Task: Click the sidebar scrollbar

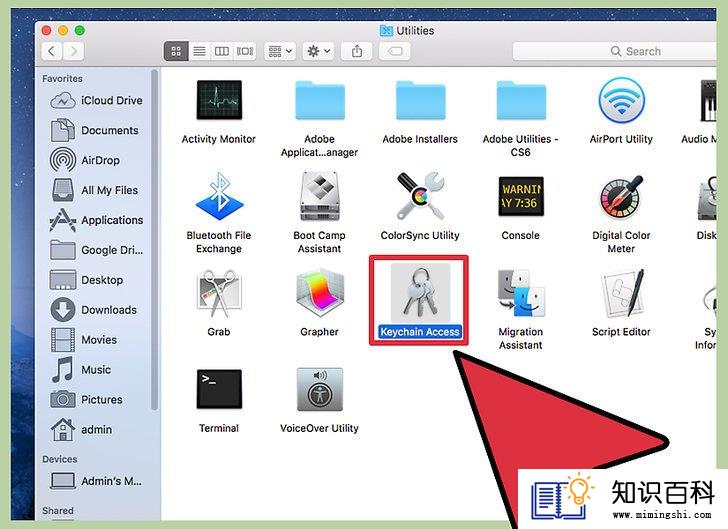Action: [155, 240]
